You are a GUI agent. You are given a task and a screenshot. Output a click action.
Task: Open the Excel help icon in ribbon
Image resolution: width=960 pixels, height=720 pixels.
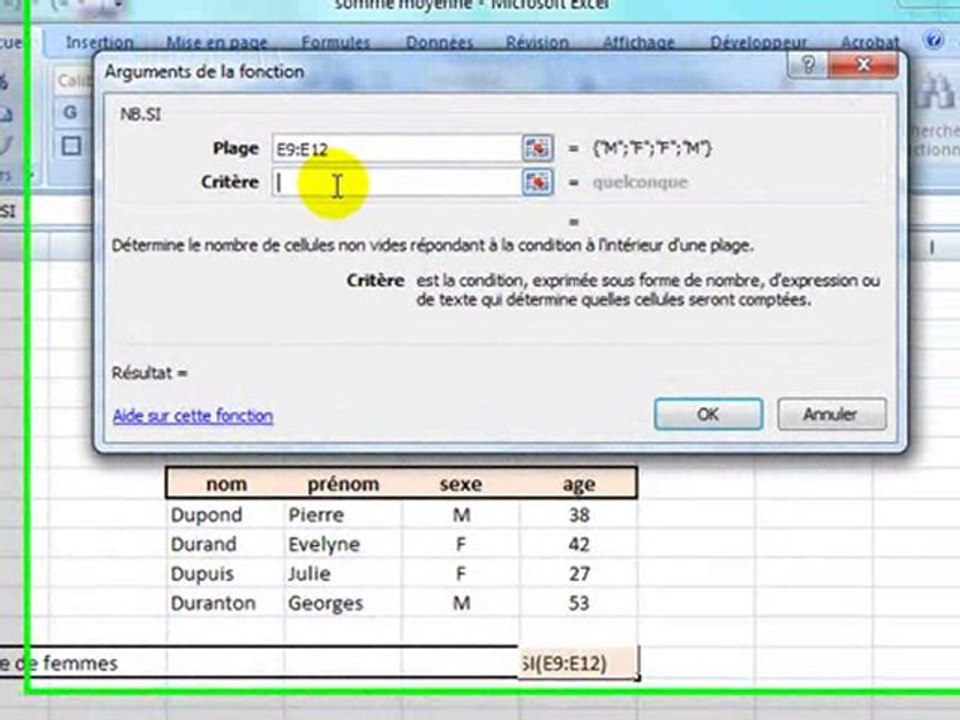click(x=933, y=40)
